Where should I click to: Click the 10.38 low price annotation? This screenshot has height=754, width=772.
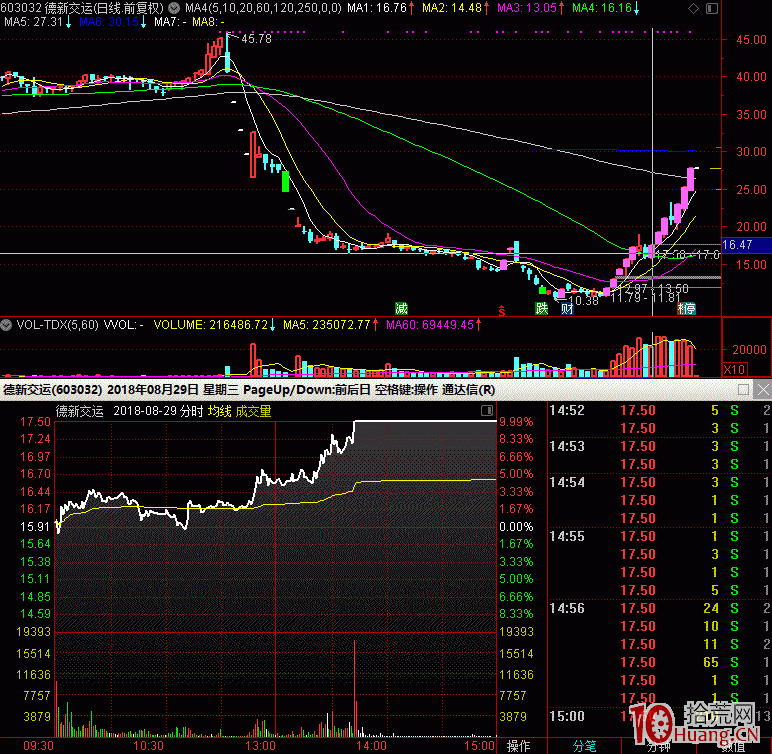click(x=583, y=300)
